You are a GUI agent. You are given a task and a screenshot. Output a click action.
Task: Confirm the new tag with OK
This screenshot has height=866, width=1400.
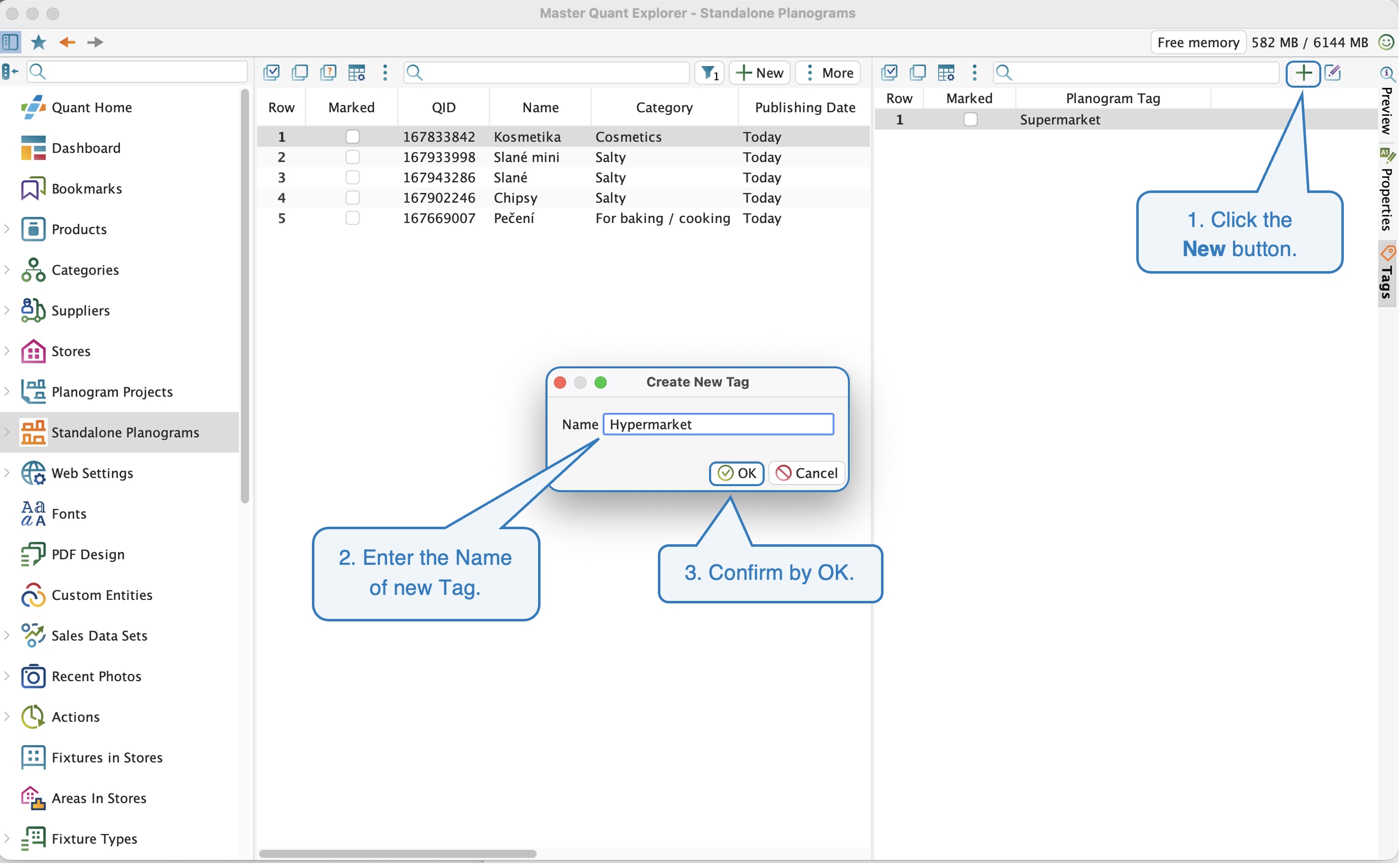click(x=737, y=474)
